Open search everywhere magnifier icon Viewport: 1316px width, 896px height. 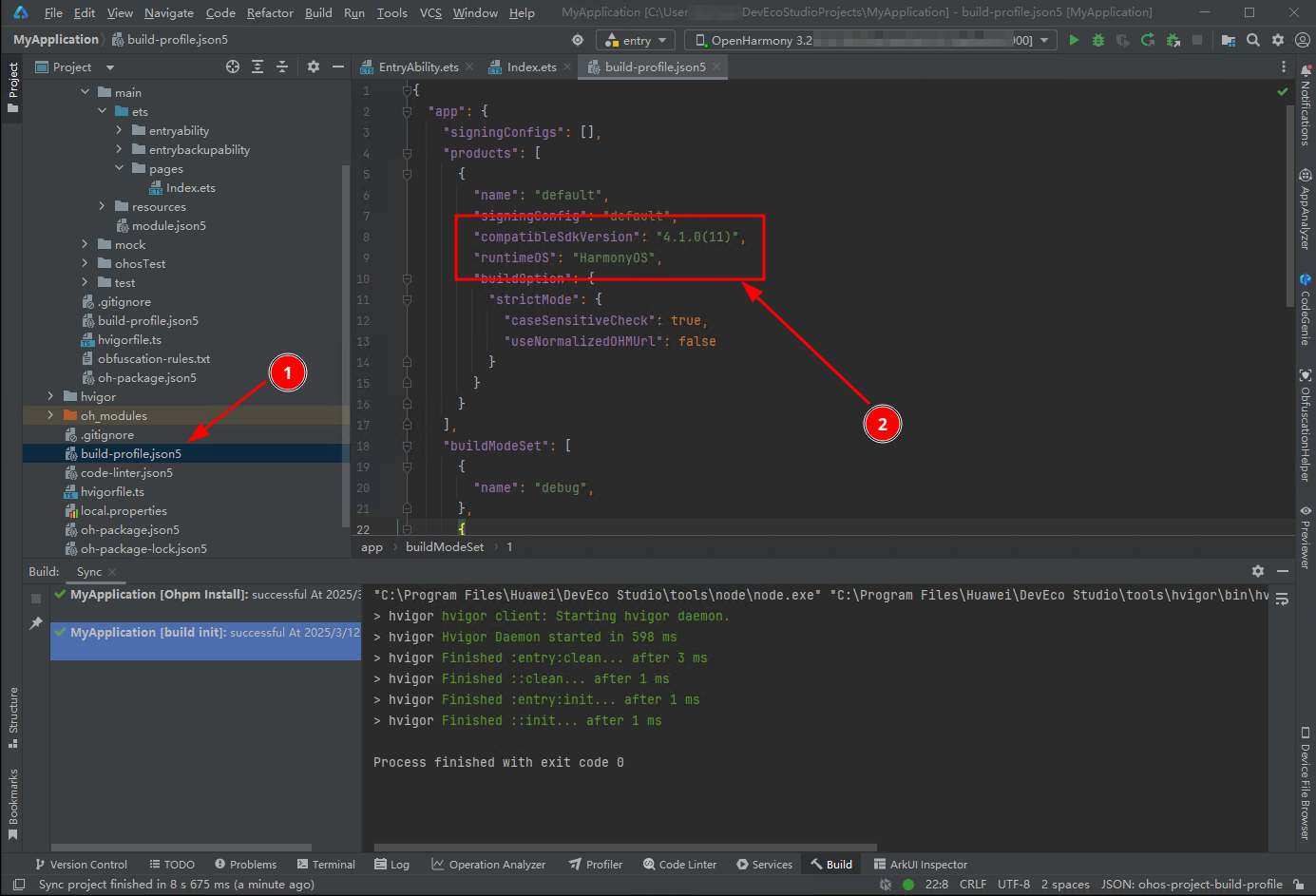click(1253, 40)
